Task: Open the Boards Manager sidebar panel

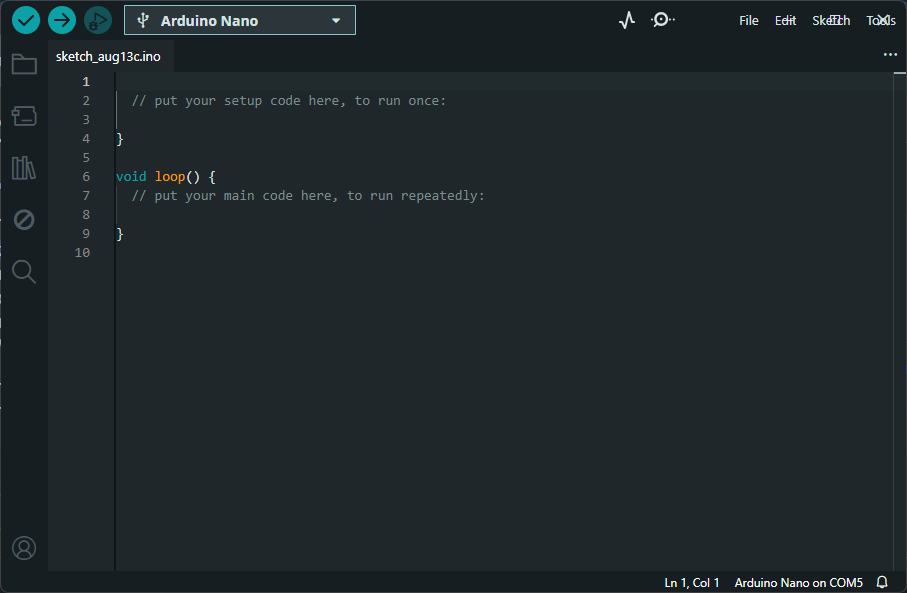Action: coord(24,116)
